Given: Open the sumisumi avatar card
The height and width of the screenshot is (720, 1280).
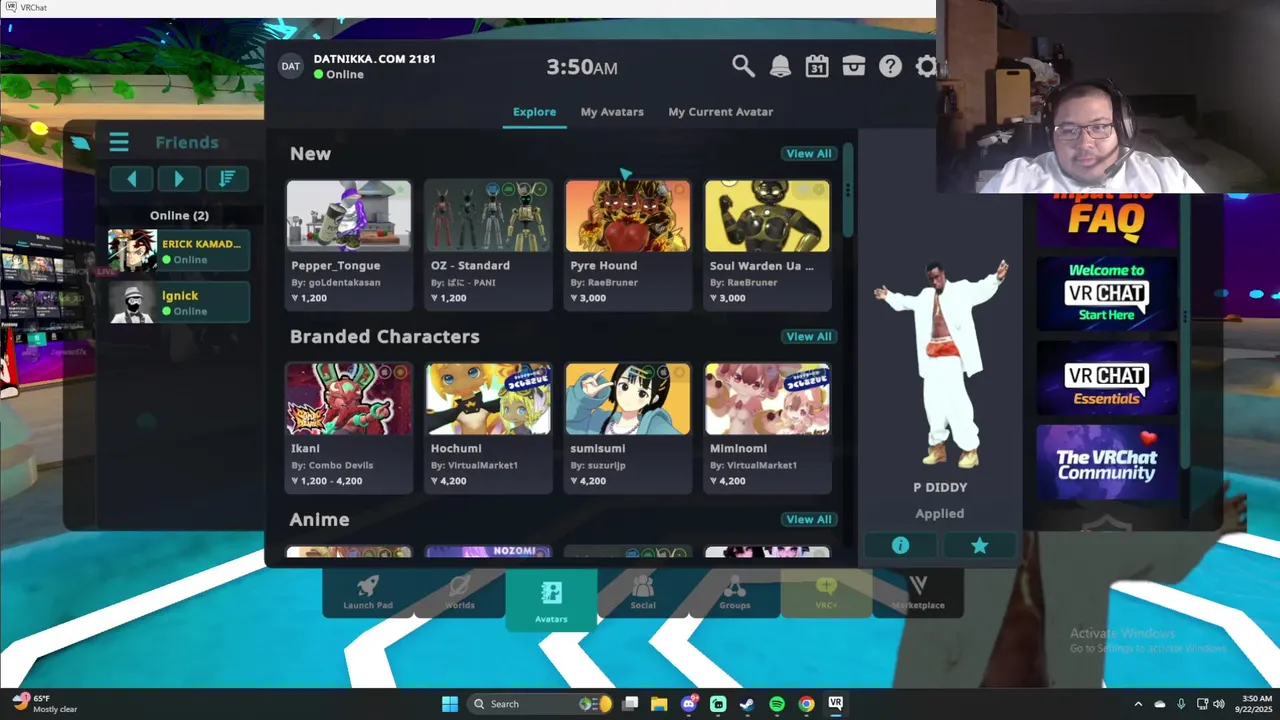Looking at the screenshot, I should tap(628, 427).
